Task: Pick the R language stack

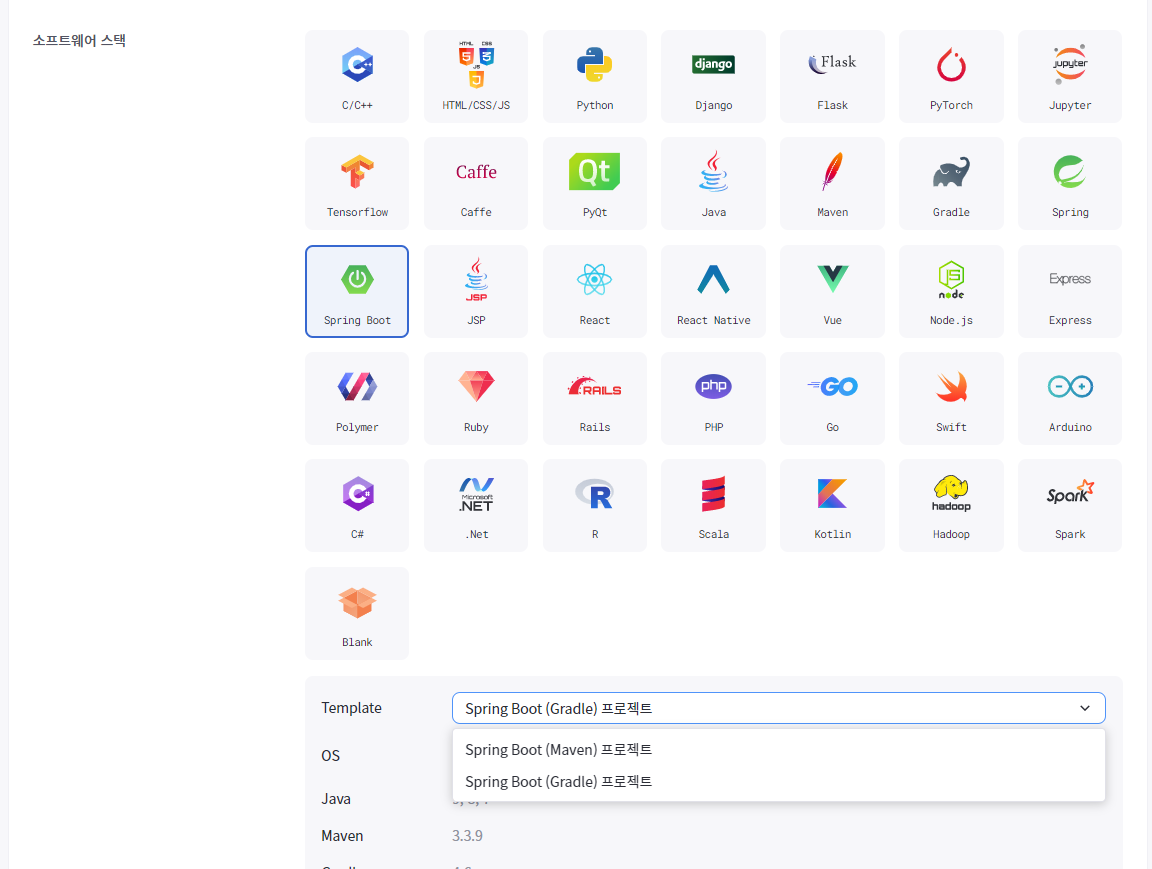Action: click(595, 506)
